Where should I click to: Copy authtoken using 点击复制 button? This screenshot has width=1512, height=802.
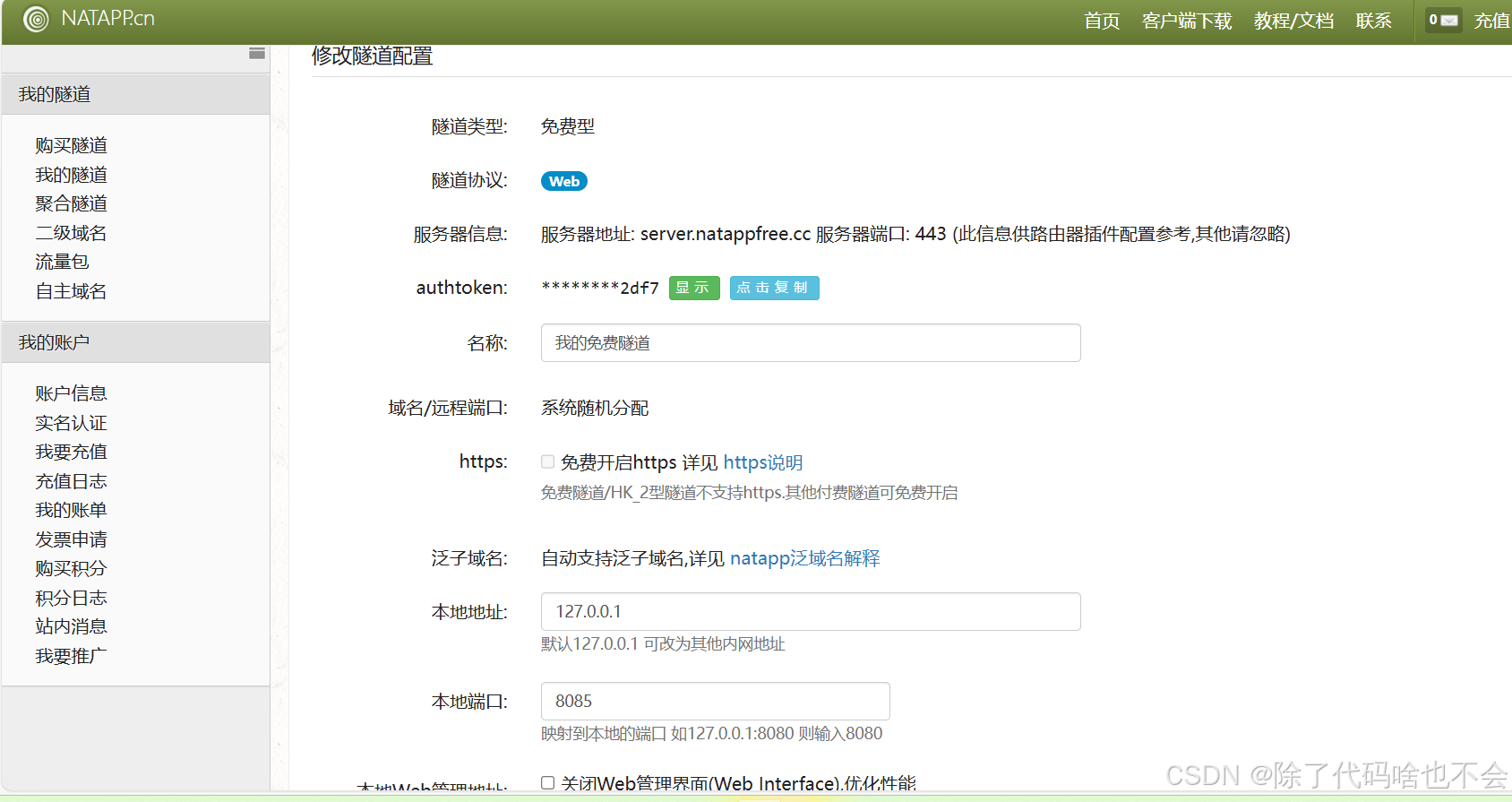775,288
